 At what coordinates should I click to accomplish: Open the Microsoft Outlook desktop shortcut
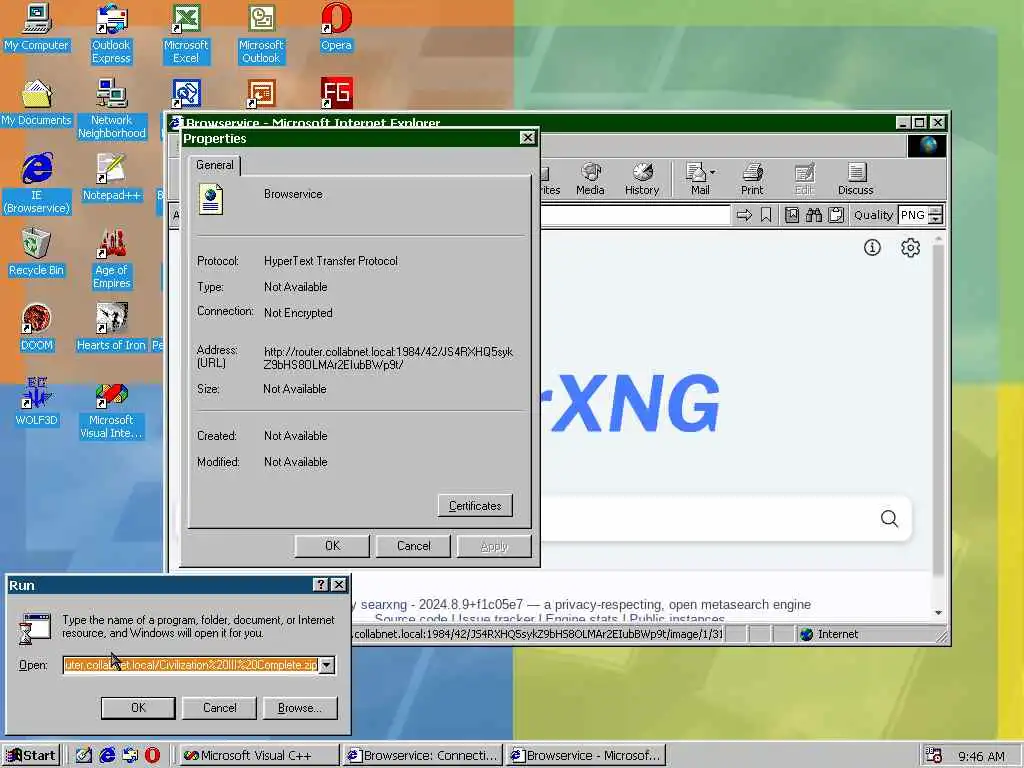tap(261, 34)
